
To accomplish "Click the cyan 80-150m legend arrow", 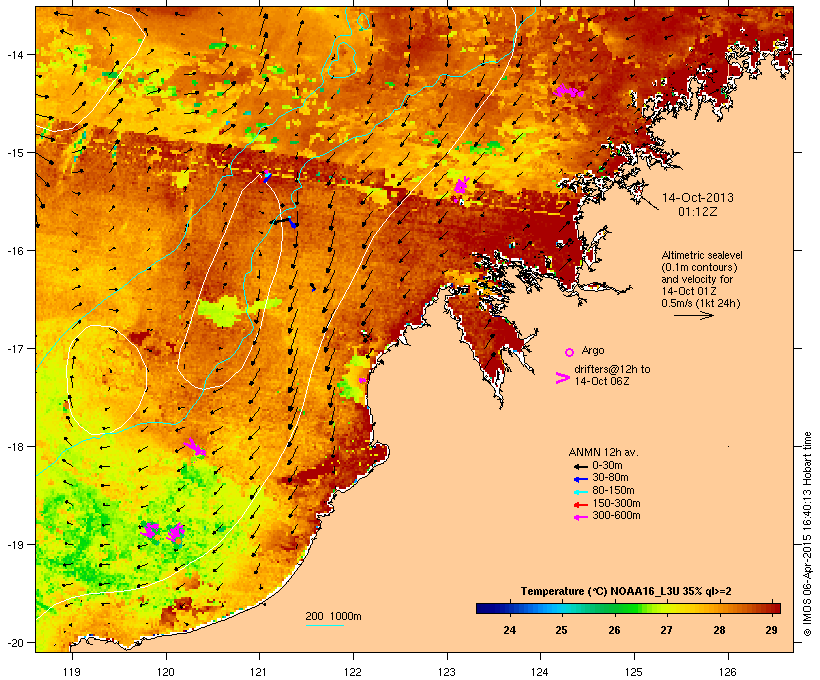I will 580,492.
